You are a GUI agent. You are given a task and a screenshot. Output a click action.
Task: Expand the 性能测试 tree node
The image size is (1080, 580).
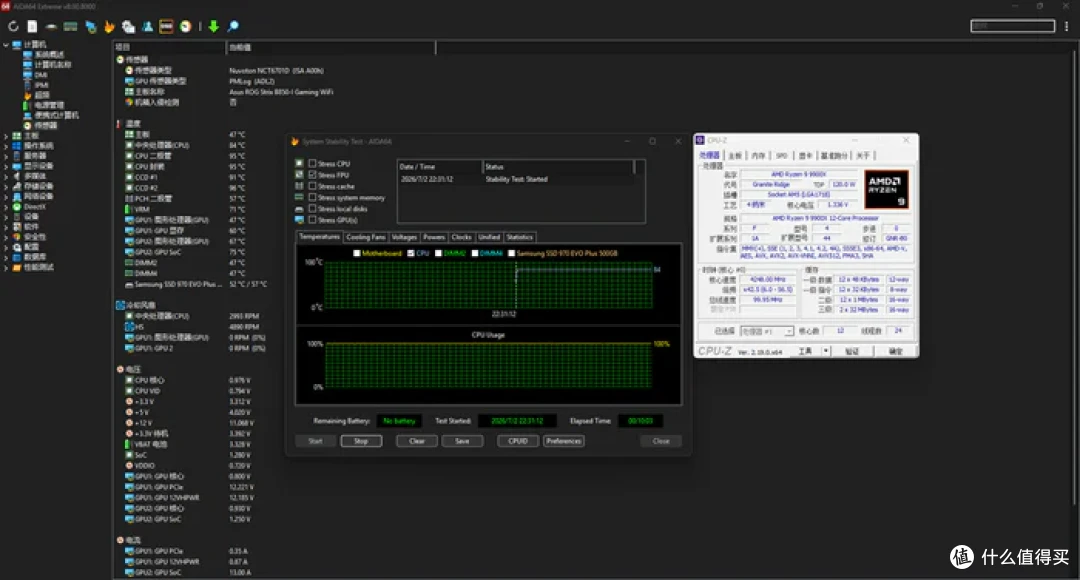tap(6, 267)
